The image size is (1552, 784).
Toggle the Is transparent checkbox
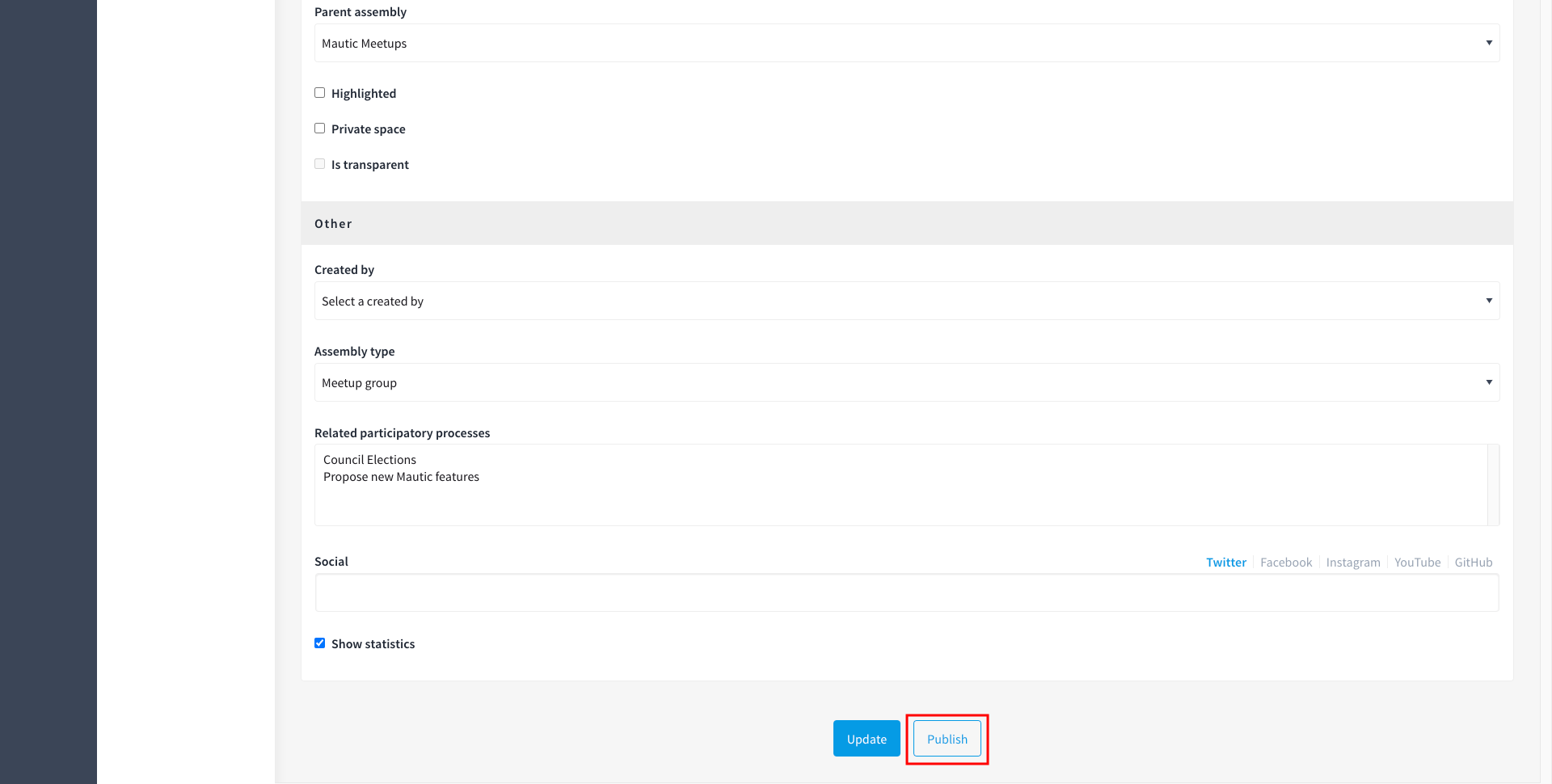(x=320, y=164)
